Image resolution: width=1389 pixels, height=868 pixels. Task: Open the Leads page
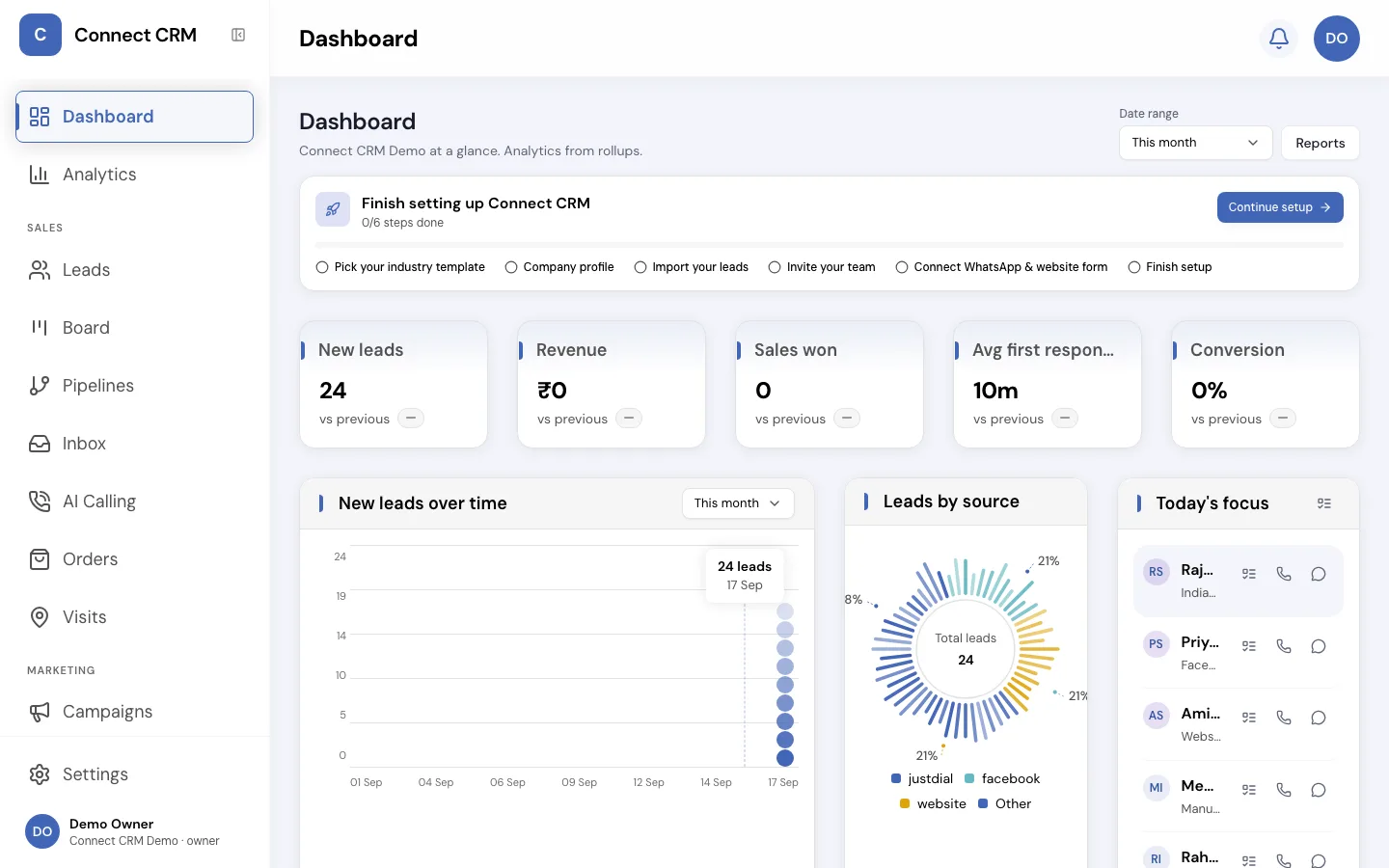coord(135,270)
